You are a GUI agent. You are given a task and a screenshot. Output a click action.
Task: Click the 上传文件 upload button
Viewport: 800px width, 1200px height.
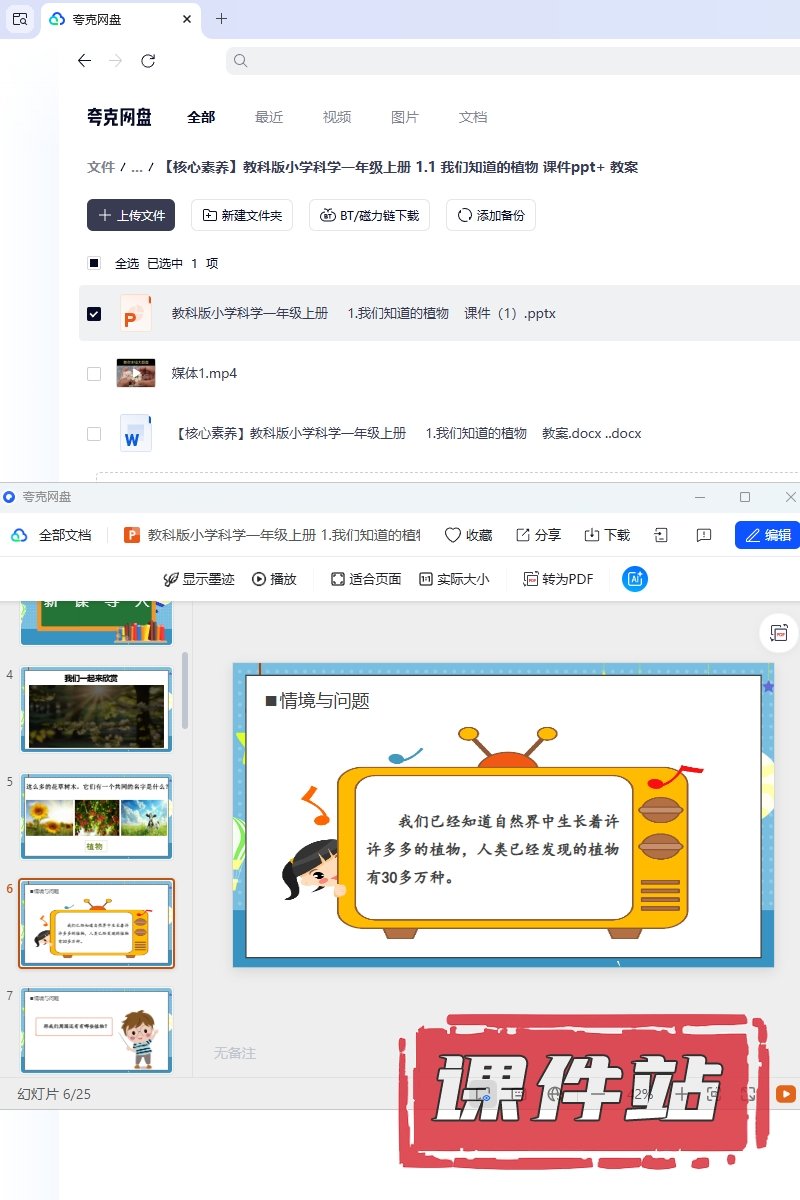tap(131, 215)
